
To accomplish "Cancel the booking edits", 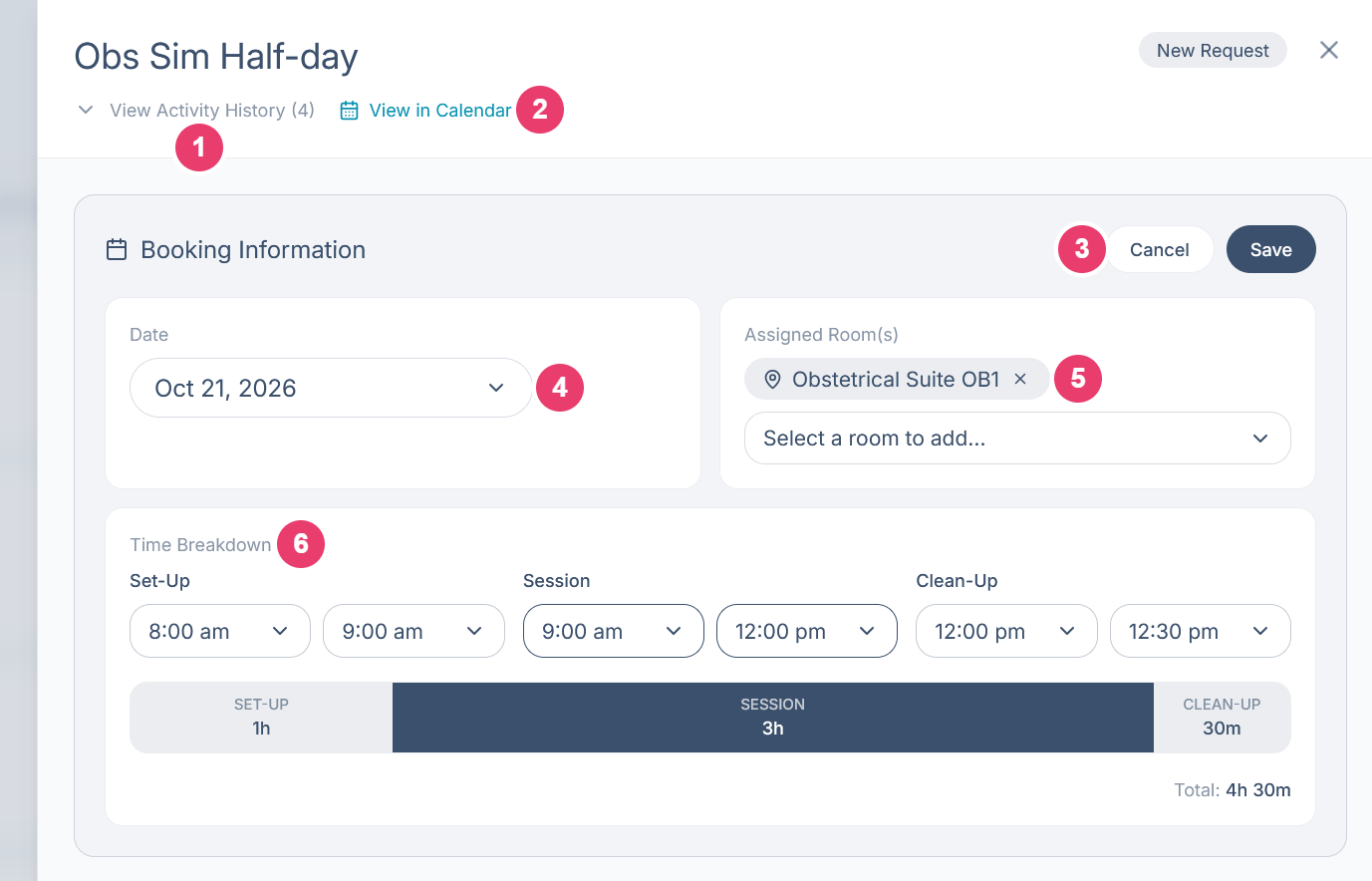I will pyautogui.click(x=1159, y=249).
